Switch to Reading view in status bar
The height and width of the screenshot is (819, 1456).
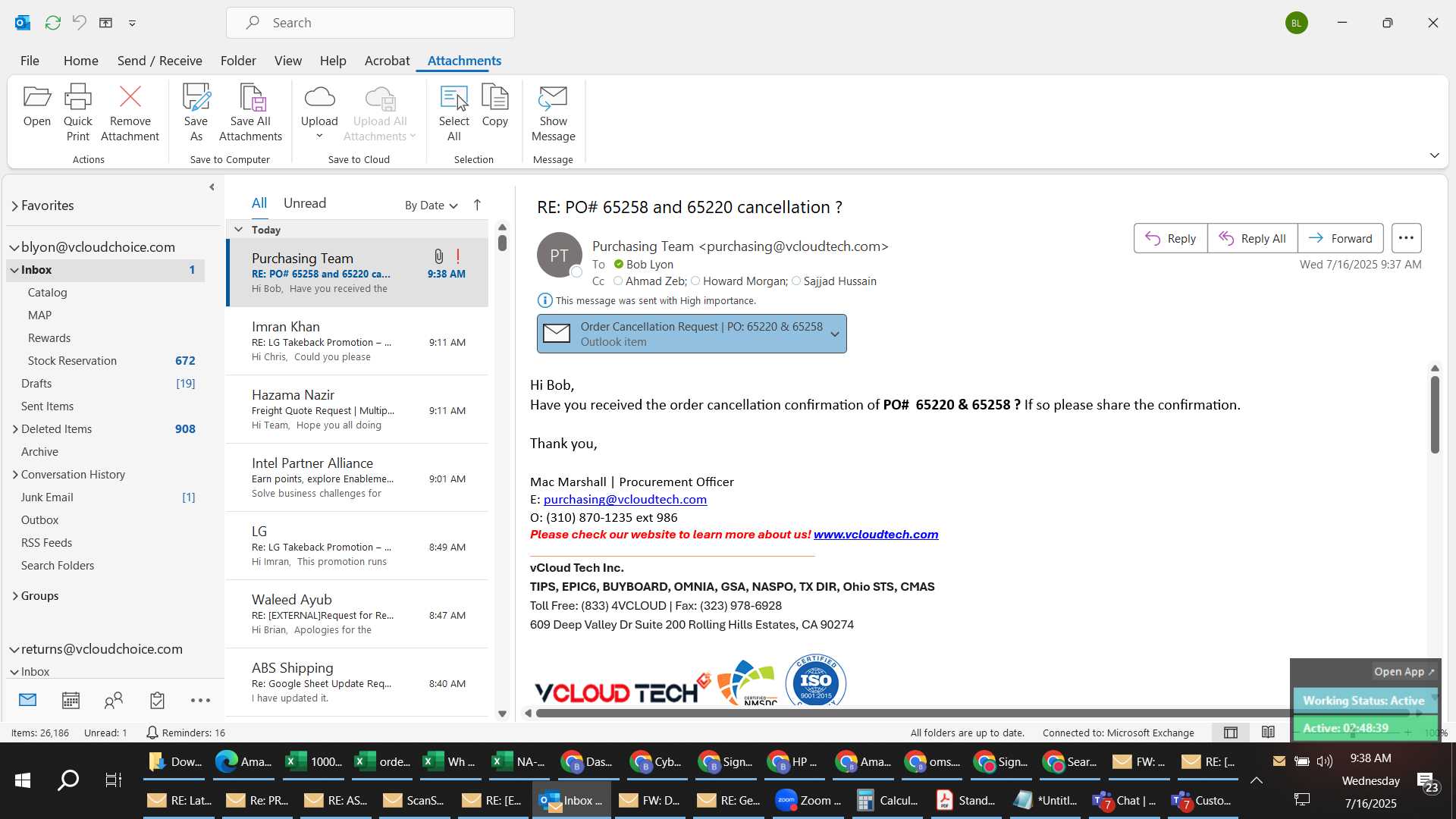pyautogui.click(x=1268, y=733)
